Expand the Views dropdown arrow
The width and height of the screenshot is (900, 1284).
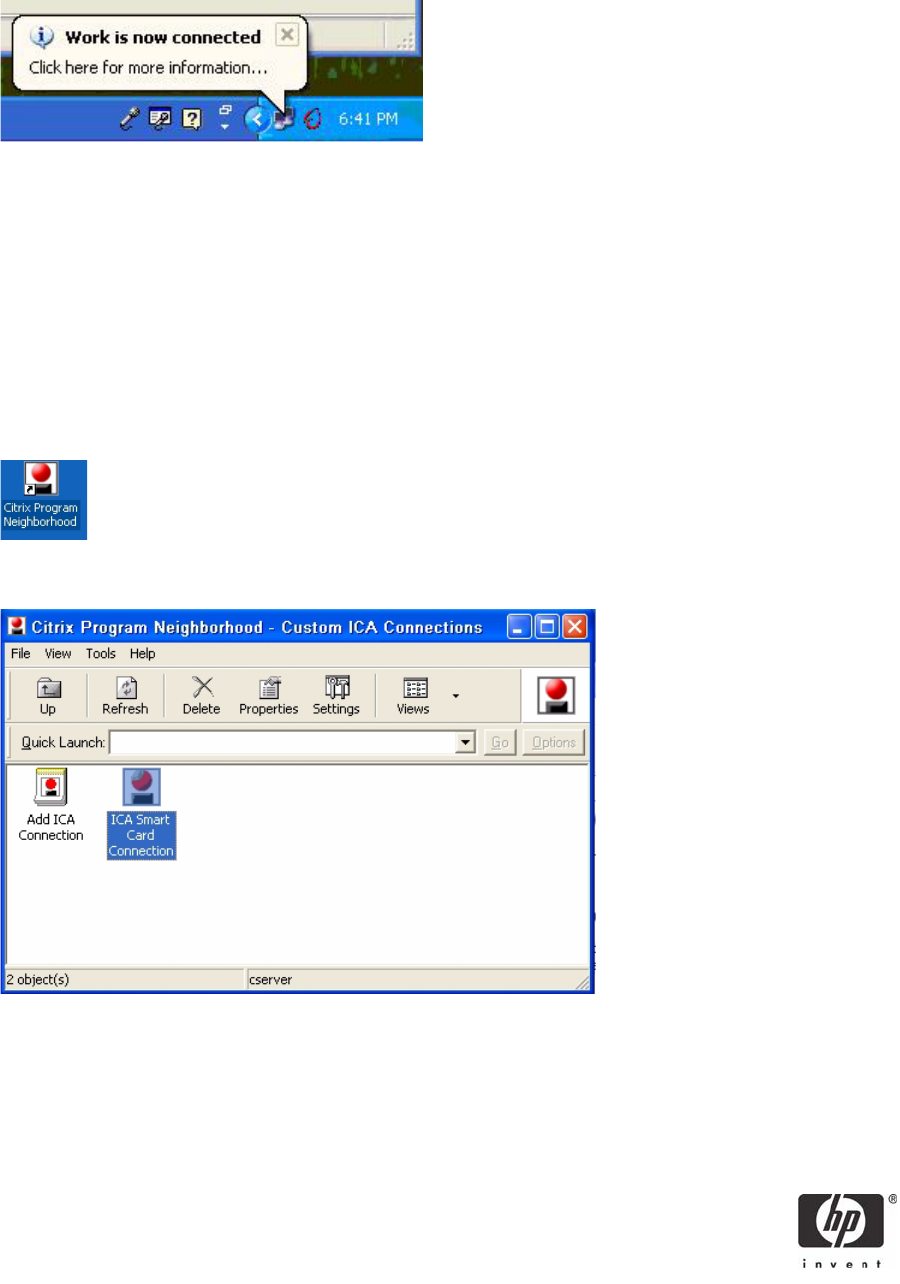click(x=456, y=695)
